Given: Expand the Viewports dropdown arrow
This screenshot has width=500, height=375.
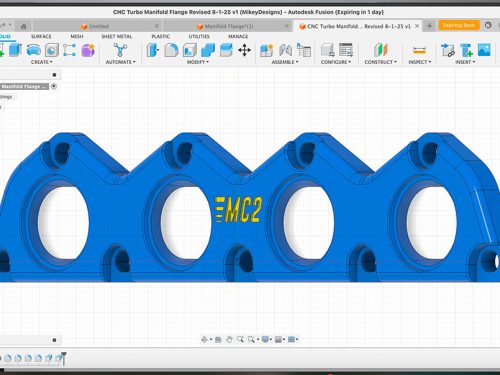Looking at the screenshot, I should [x=297, y=340].
